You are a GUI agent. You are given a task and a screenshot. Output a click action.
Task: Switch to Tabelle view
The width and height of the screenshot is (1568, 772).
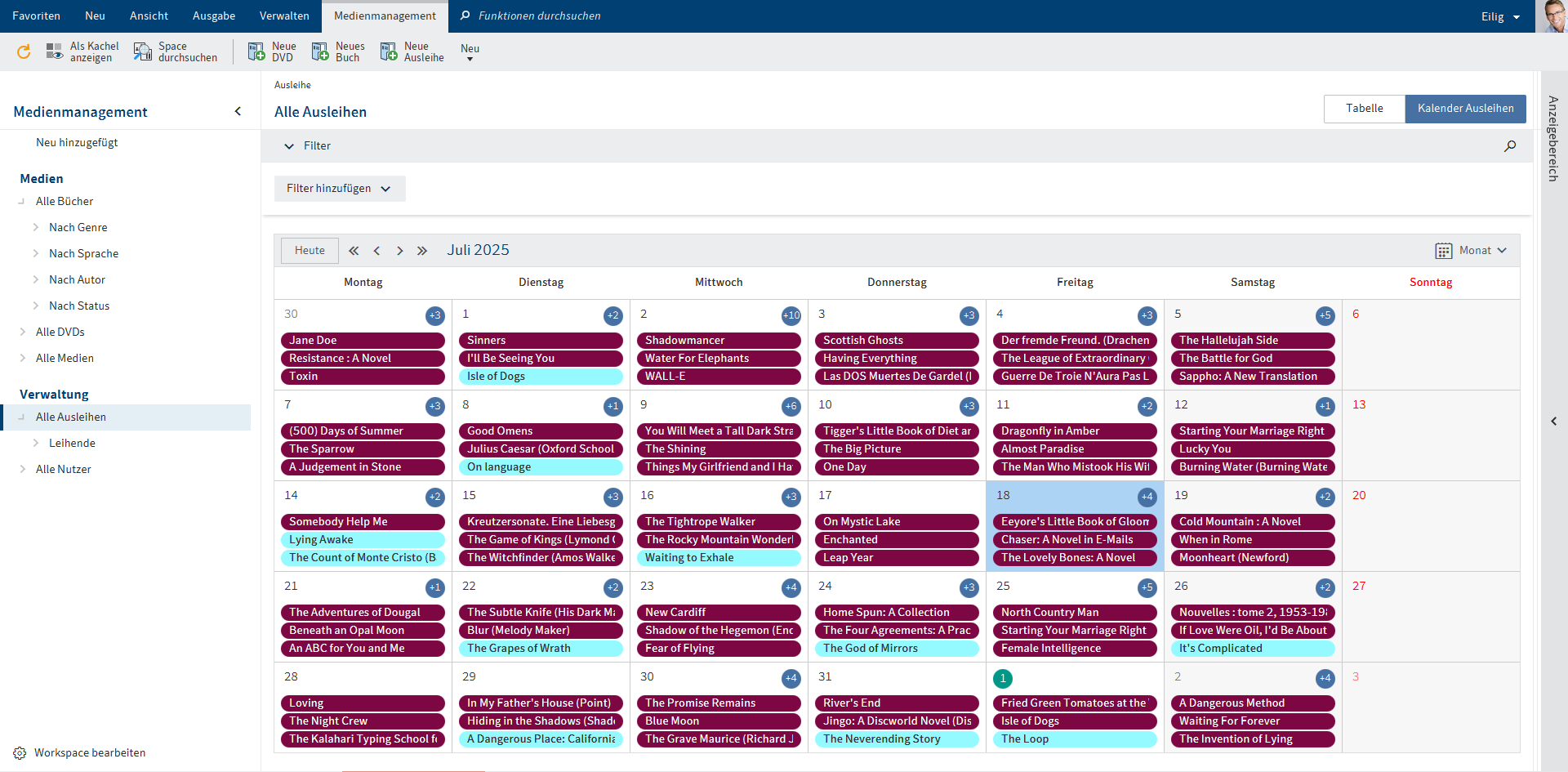point(1364,109)
